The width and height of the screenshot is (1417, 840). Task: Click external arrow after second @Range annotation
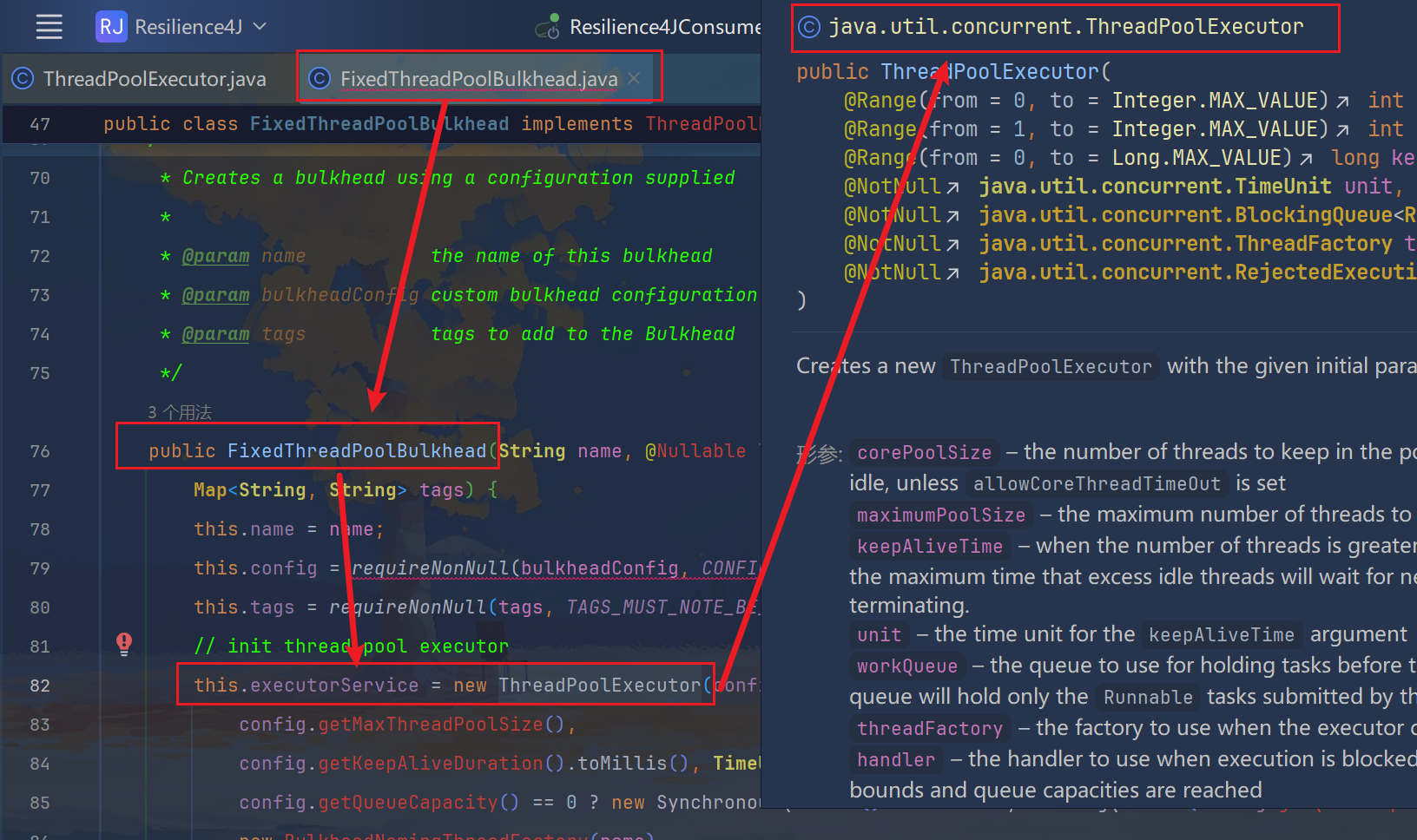click(x=1342, y=130)
